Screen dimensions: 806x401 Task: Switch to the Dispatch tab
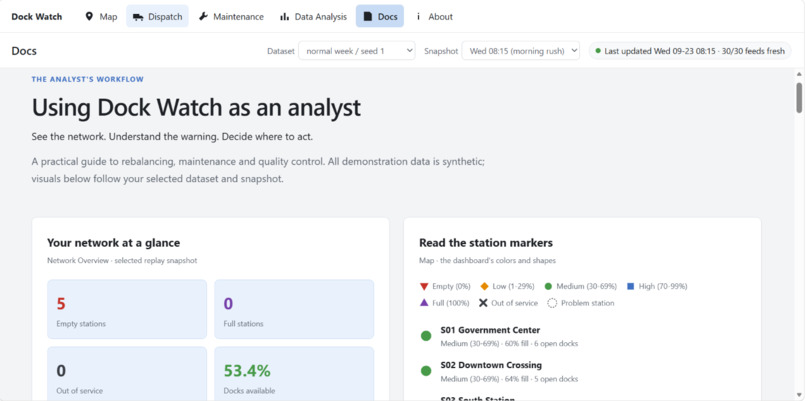pyautogui.click(x=157, y=16)
